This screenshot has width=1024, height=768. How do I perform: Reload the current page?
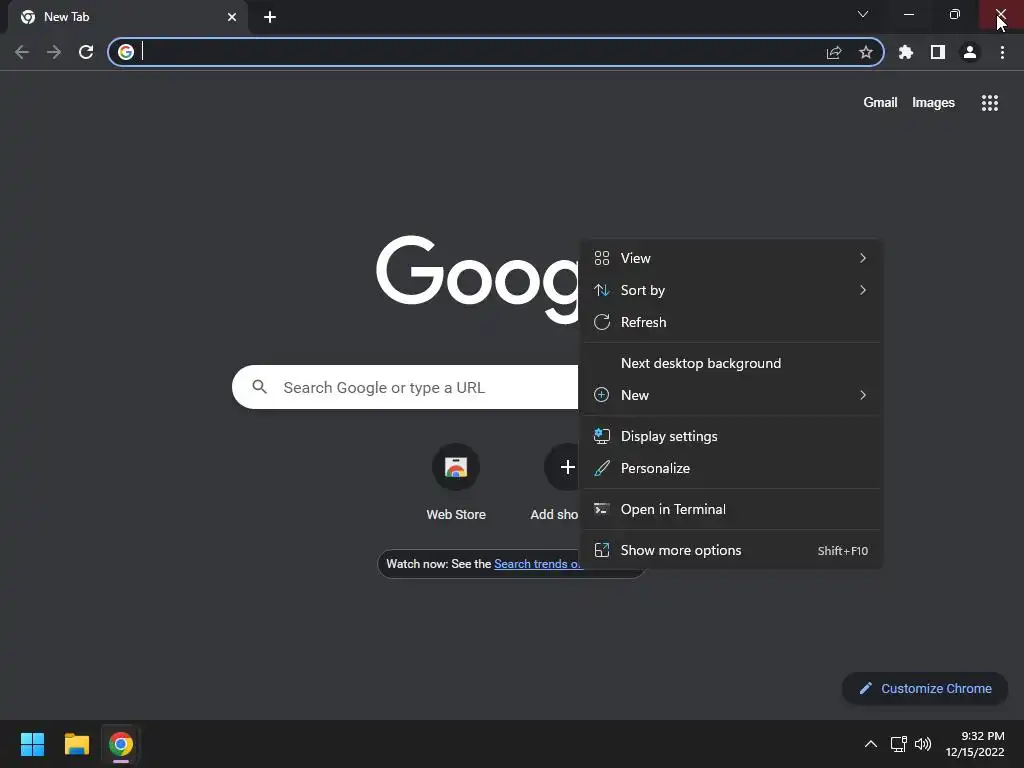pyautogui.click(x=86, y=52)
